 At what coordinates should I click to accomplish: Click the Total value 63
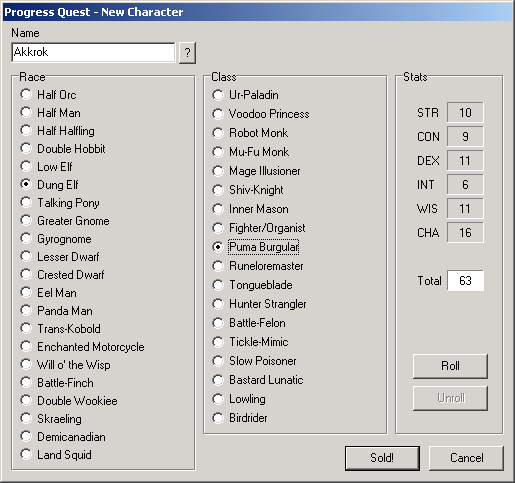(465, 281)
